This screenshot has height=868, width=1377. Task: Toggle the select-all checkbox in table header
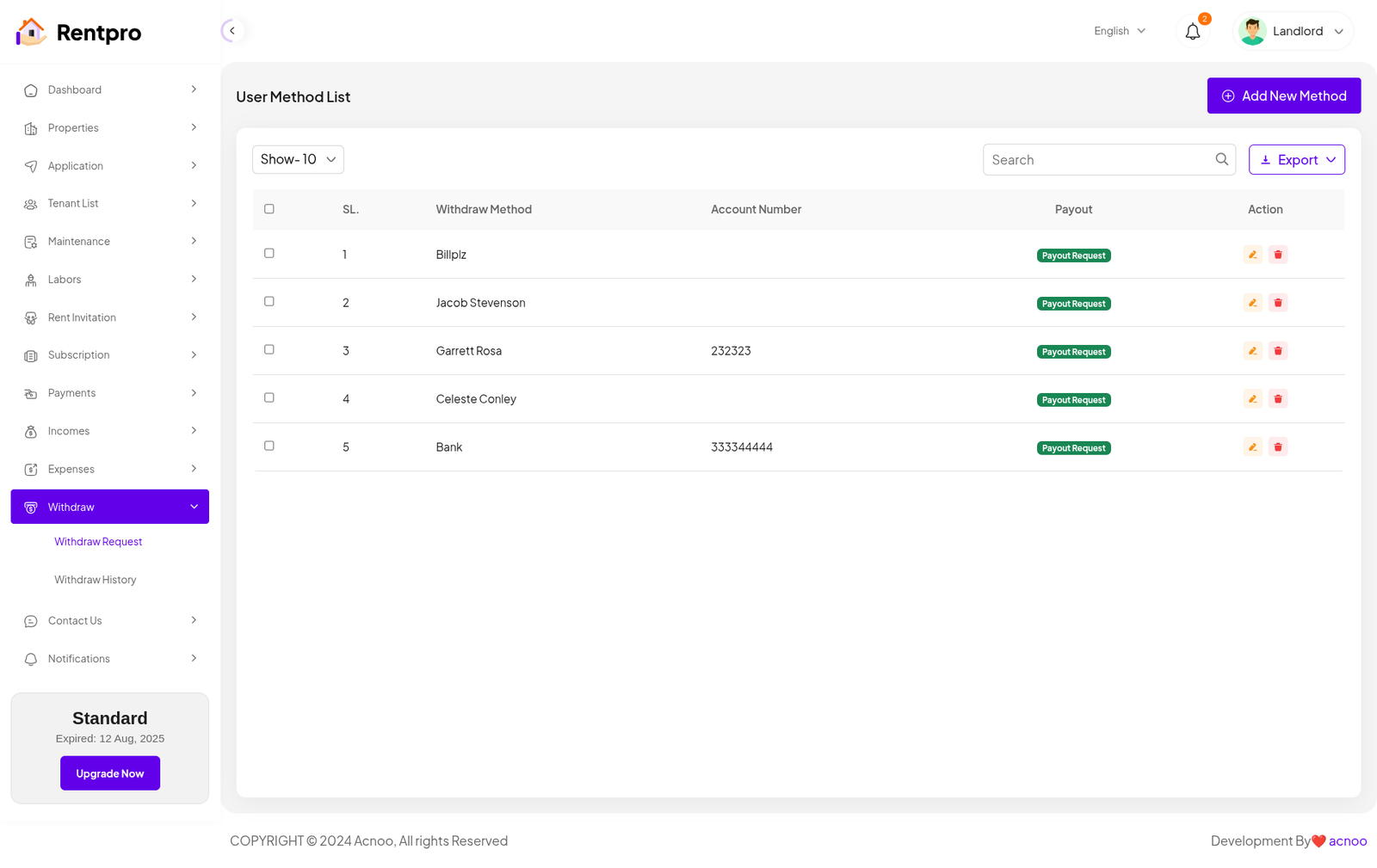(269, 209)
